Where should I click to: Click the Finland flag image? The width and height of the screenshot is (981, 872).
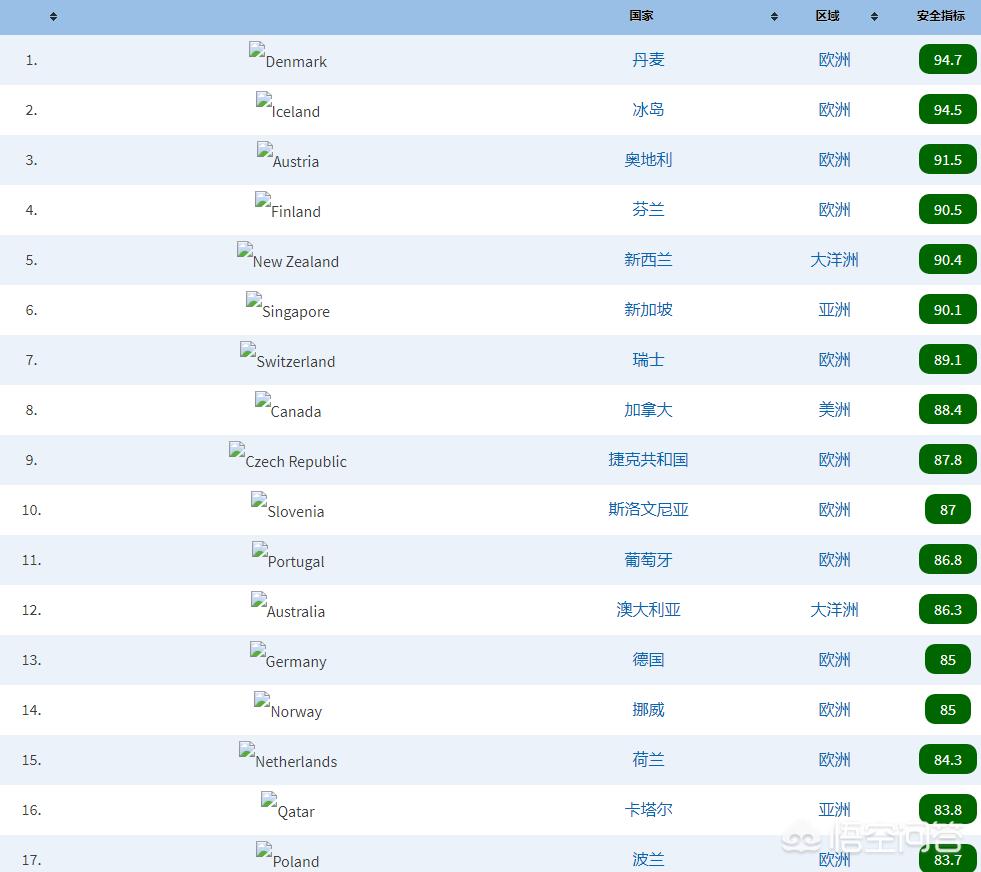click(263, 200)
